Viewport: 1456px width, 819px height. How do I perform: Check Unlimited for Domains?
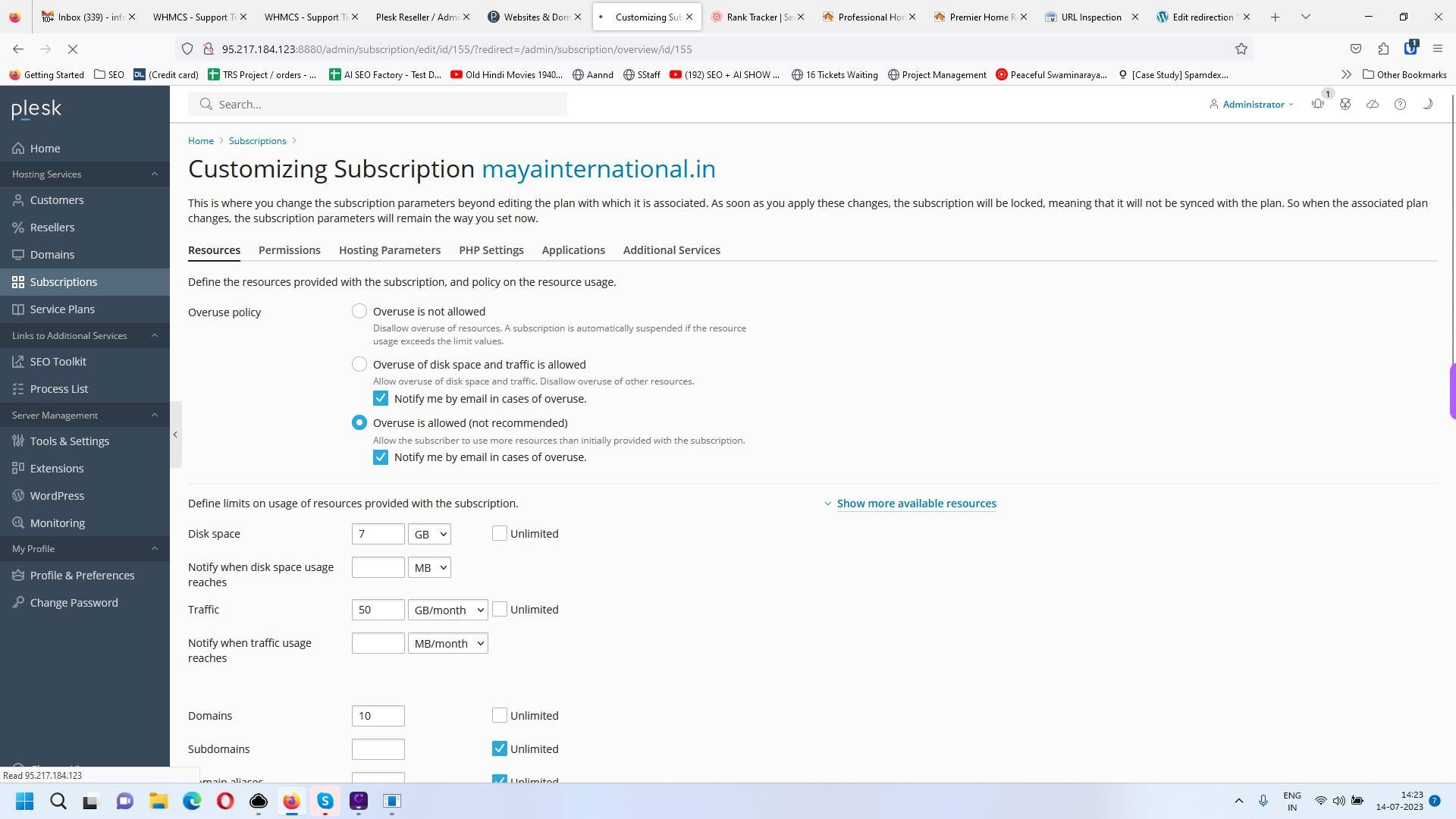[499, 716]
